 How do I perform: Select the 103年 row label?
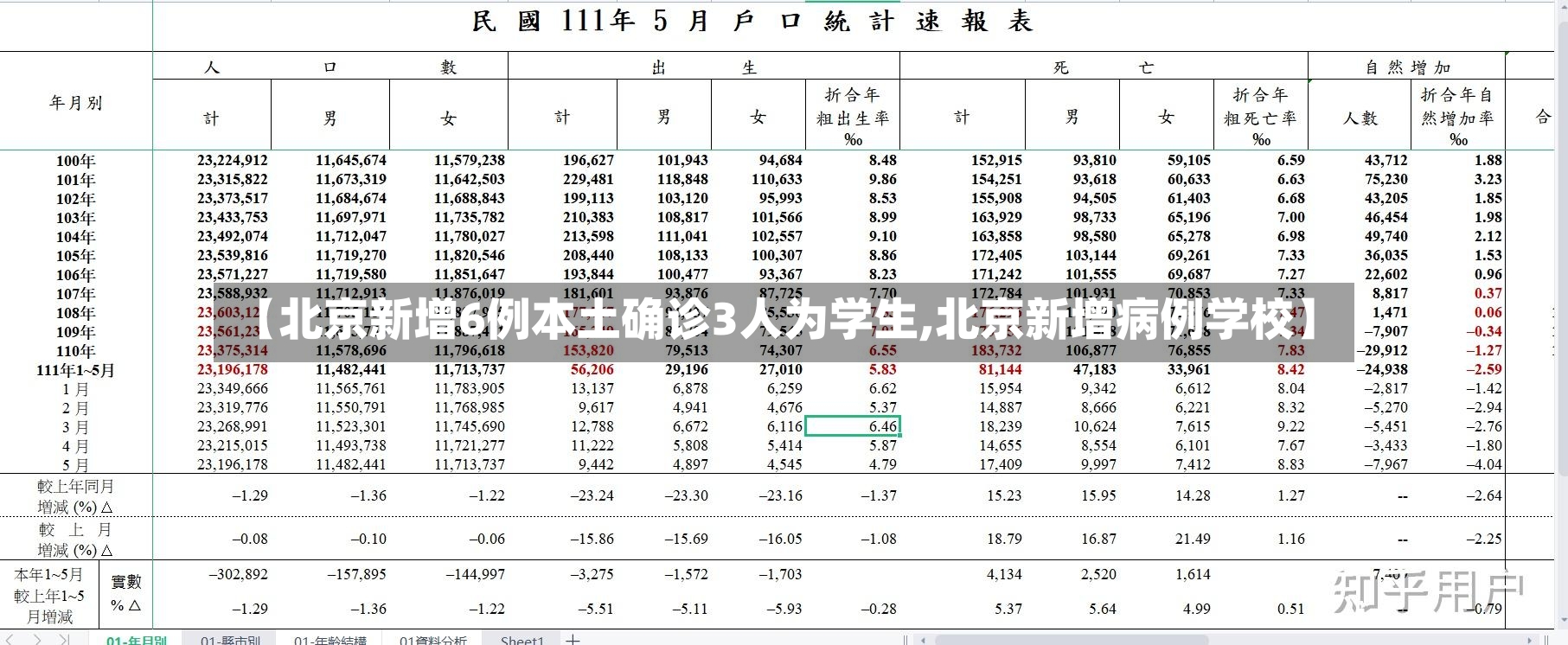76,218
